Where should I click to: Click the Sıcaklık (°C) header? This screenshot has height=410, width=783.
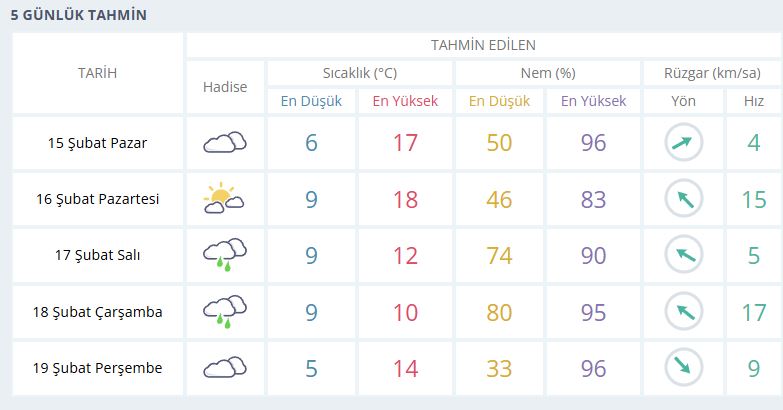[x=360, y=73]
